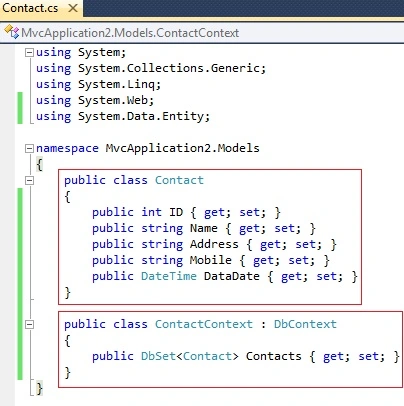Click the 'Contact' class name in its declaration
The width and height of the screenshot is (404, 406).
coord(179,180)
